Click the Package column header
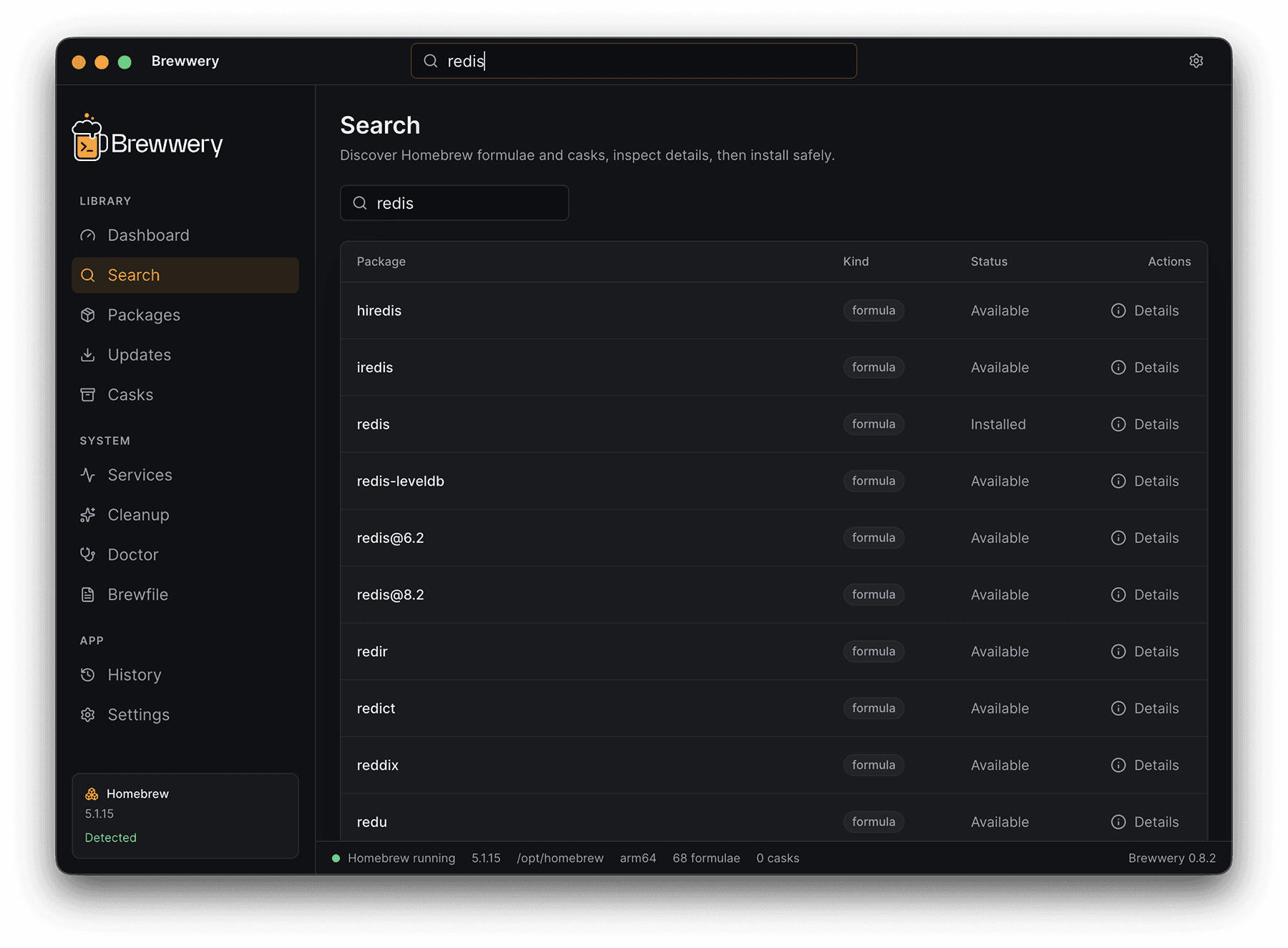This screenshot has width=1288, height=948. [x=381, y=262]
